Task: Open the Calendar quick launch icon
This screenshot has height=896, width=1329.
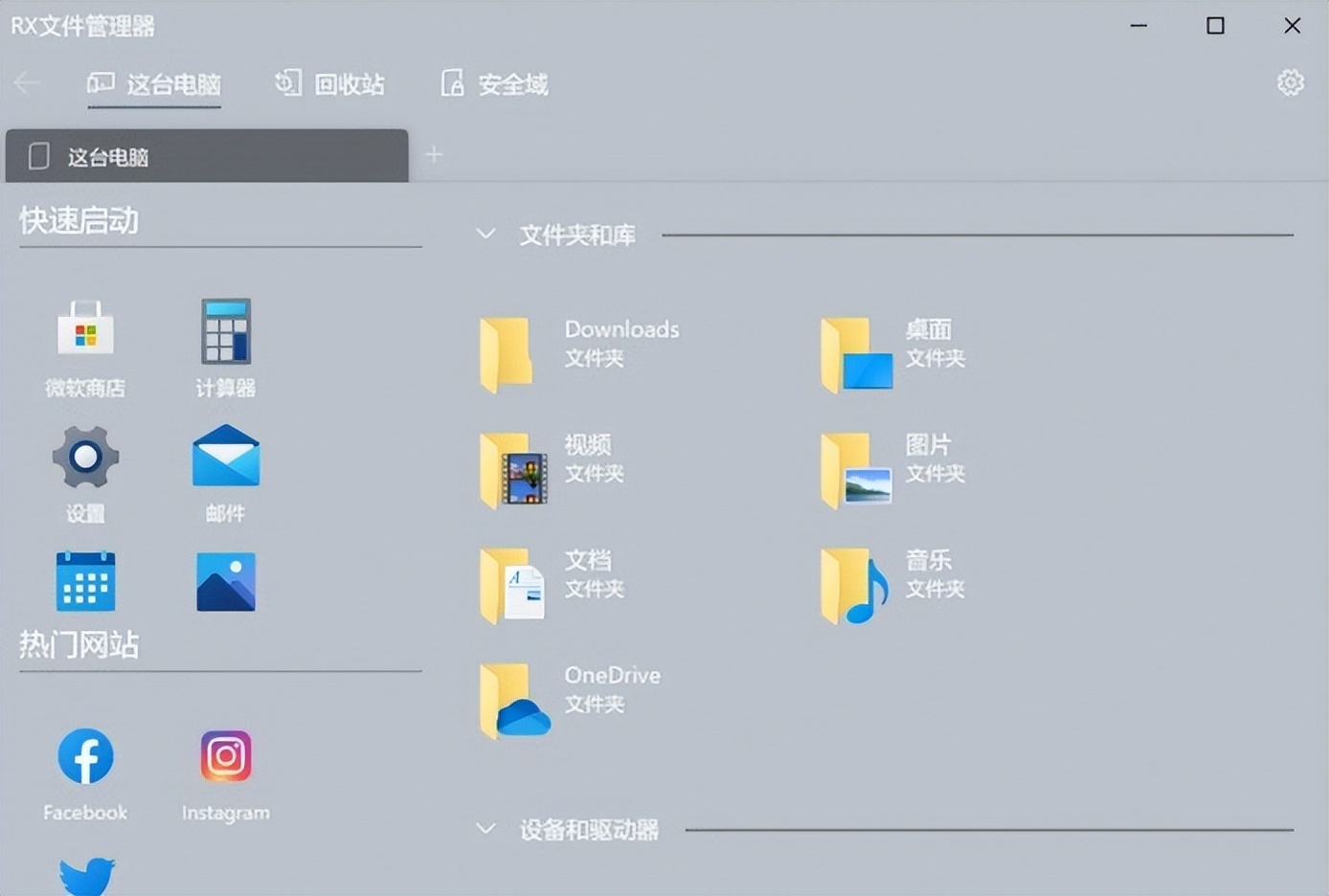Action: [85, 581]
